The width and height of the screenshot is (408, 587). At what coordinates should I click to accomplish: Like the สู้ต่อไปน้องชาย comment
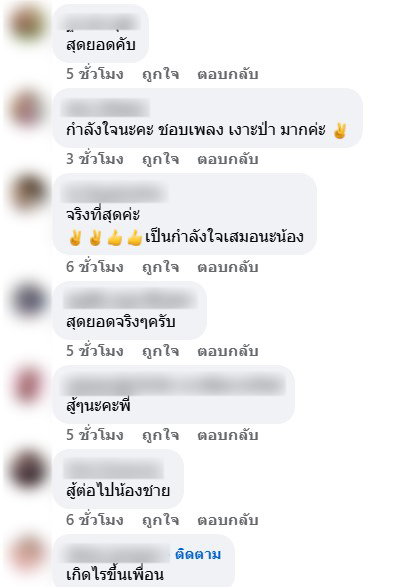pos(160,520)
